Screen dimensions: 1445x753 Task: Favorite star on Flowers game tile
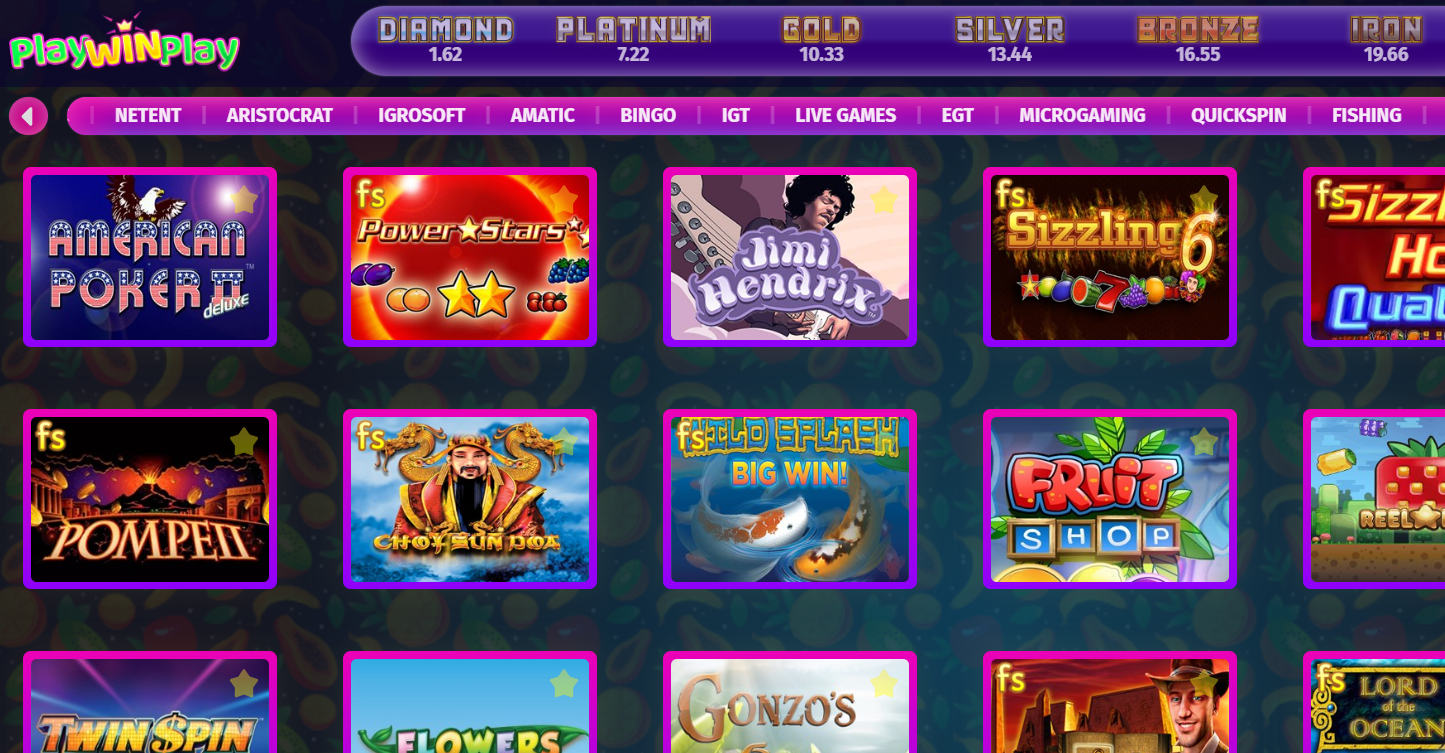(x=564, y=683)
